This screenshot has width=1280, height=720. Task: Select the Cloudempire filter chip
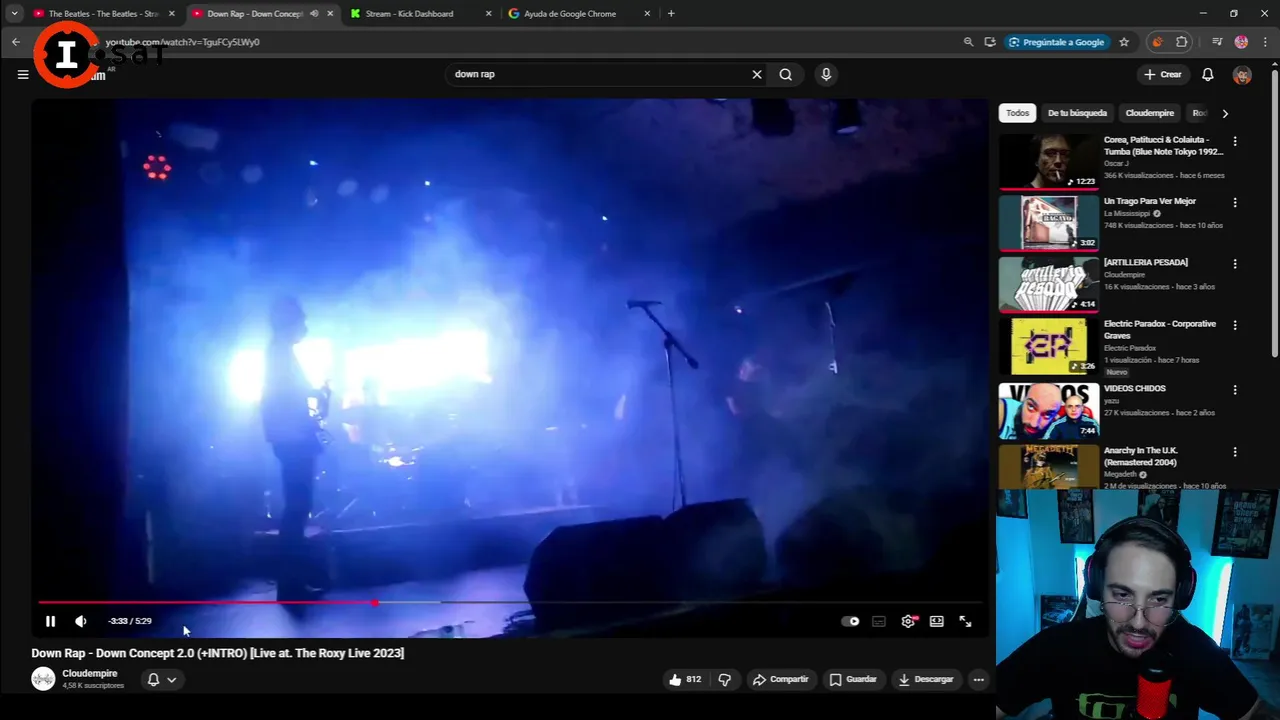[1150, 113]
